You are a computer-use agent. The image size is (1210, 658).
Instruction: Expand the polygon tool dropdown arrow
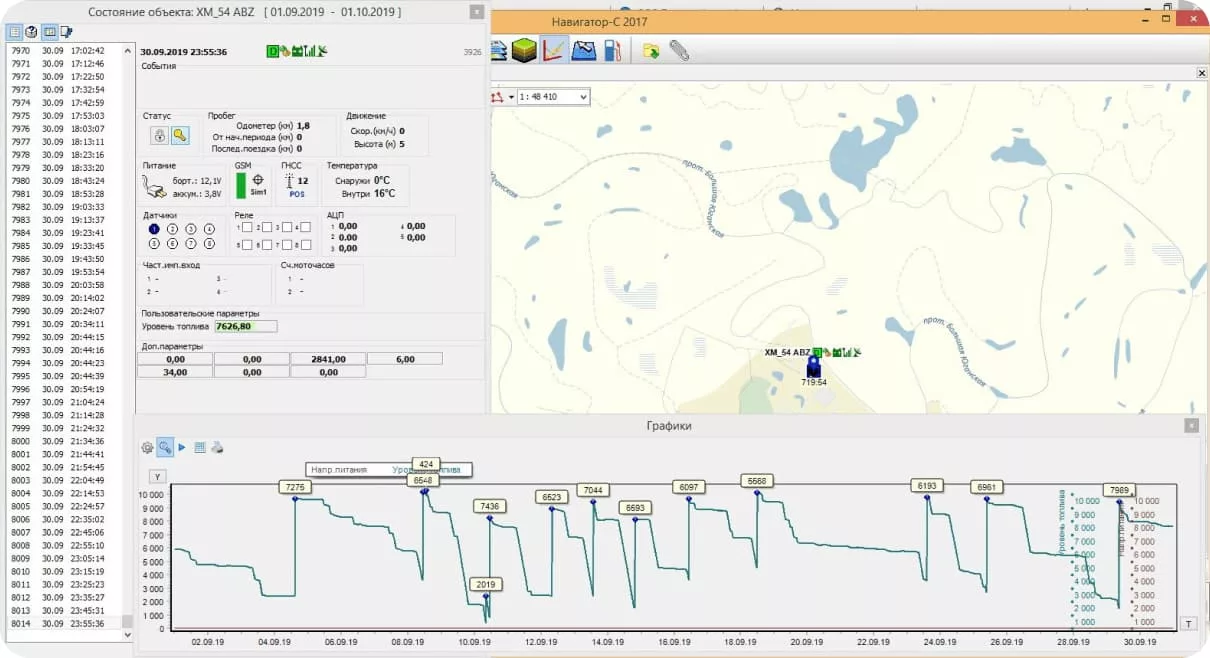click(x=512, y=97)
